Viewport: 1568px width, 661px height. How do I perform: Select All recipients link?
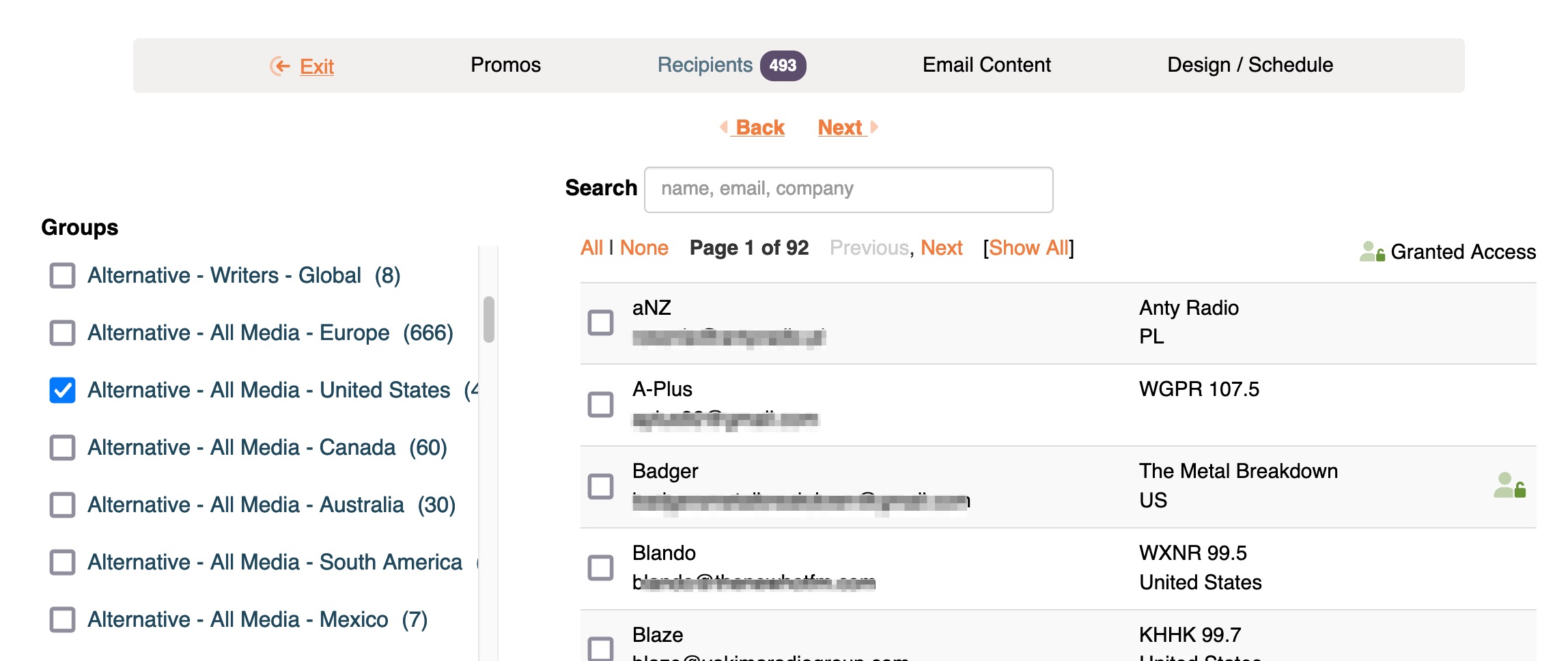point(591,248)
